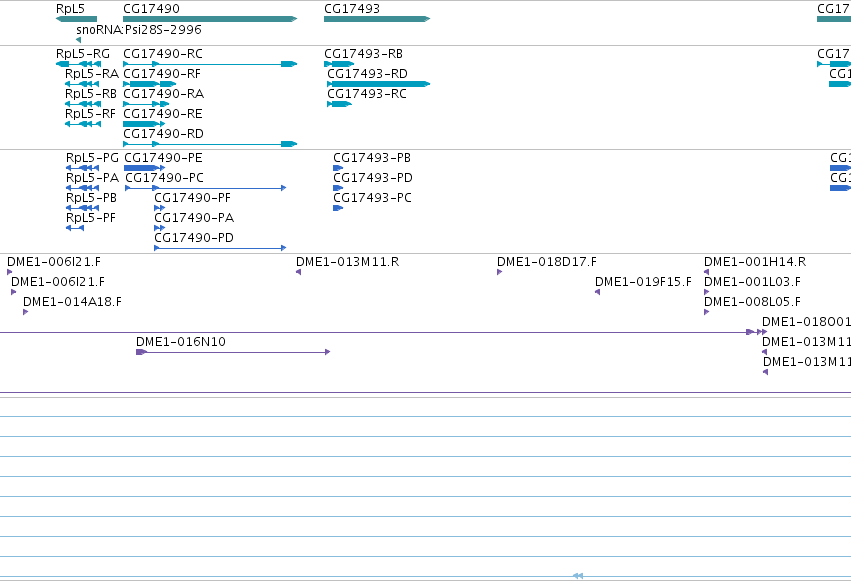
Task: Click protein label RpL5-PA
Action: pos(92,178)
